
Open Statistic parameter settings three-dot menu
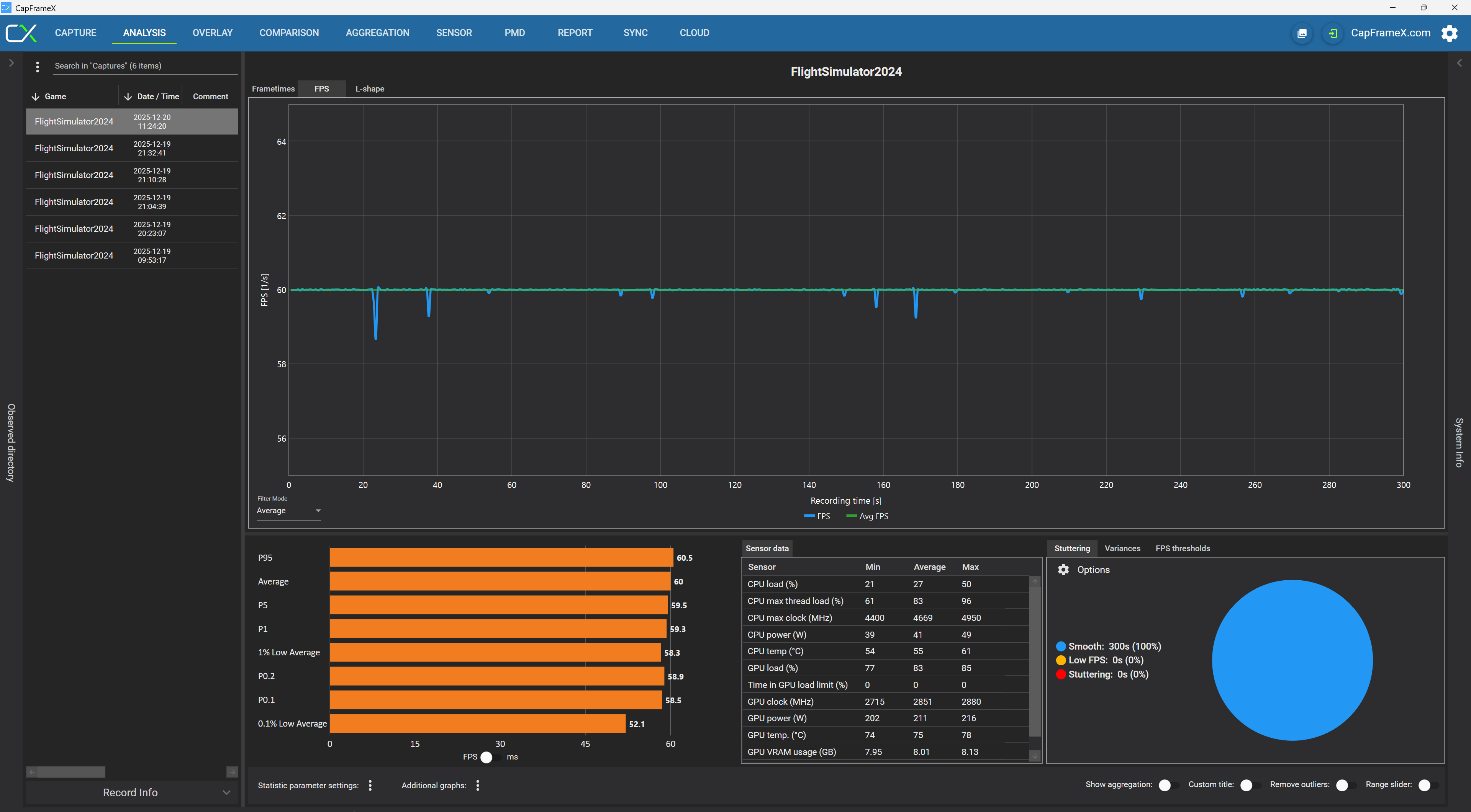370,785
